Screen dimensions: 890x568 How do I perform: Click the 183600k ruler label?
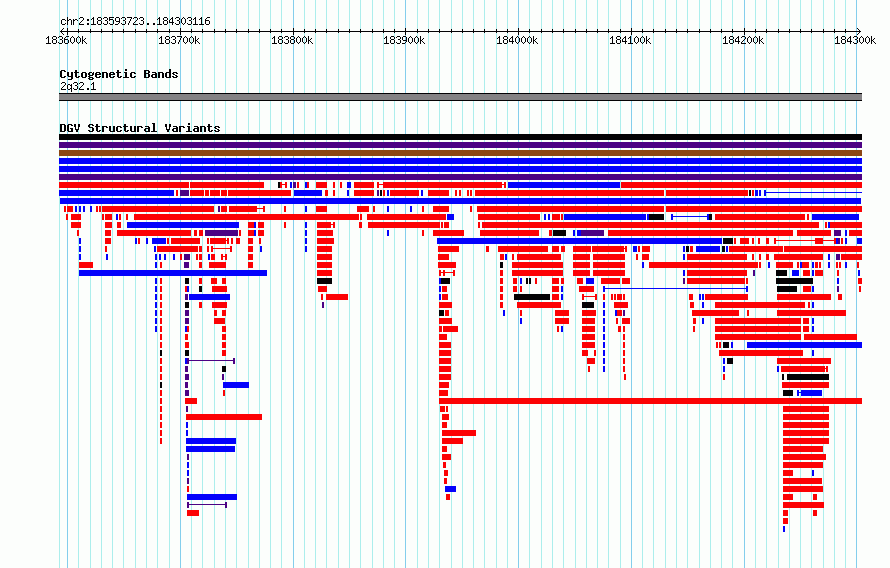tap(66, 40)
